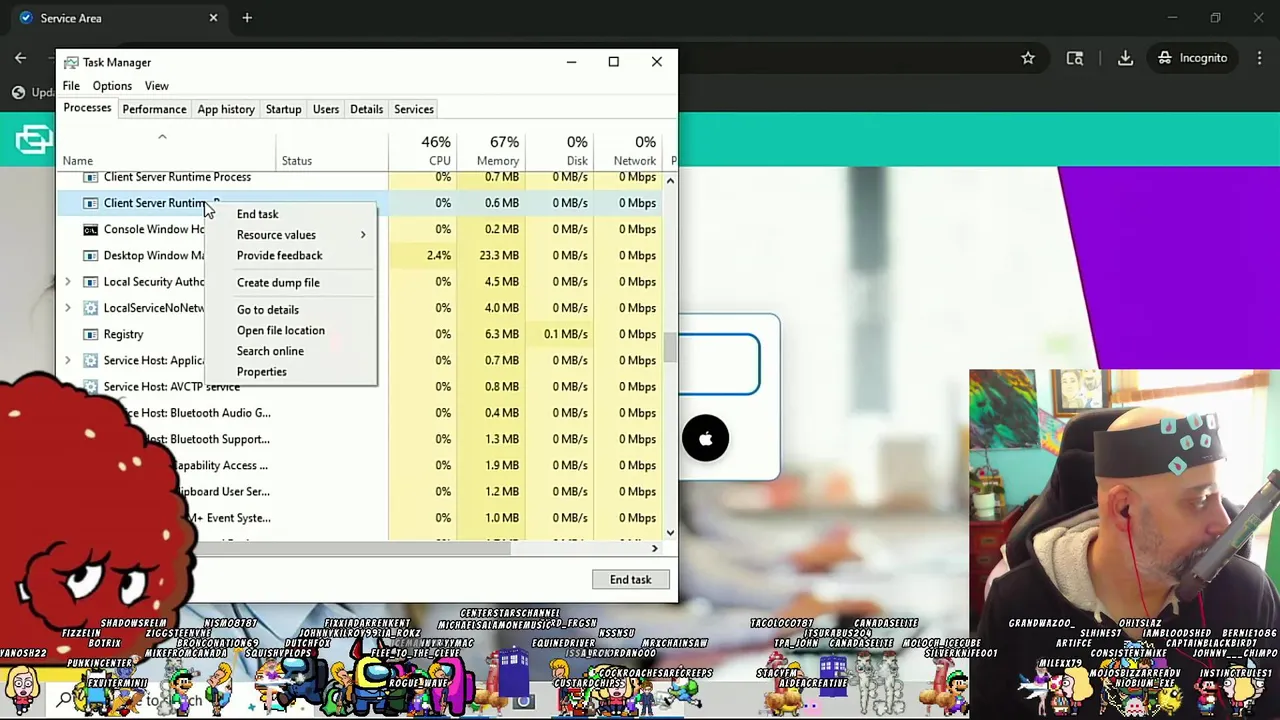This screenshot has height=720, width=1280.
Task: Click the vertical scrollbar thumb in Task Manager
Action: 670,346
